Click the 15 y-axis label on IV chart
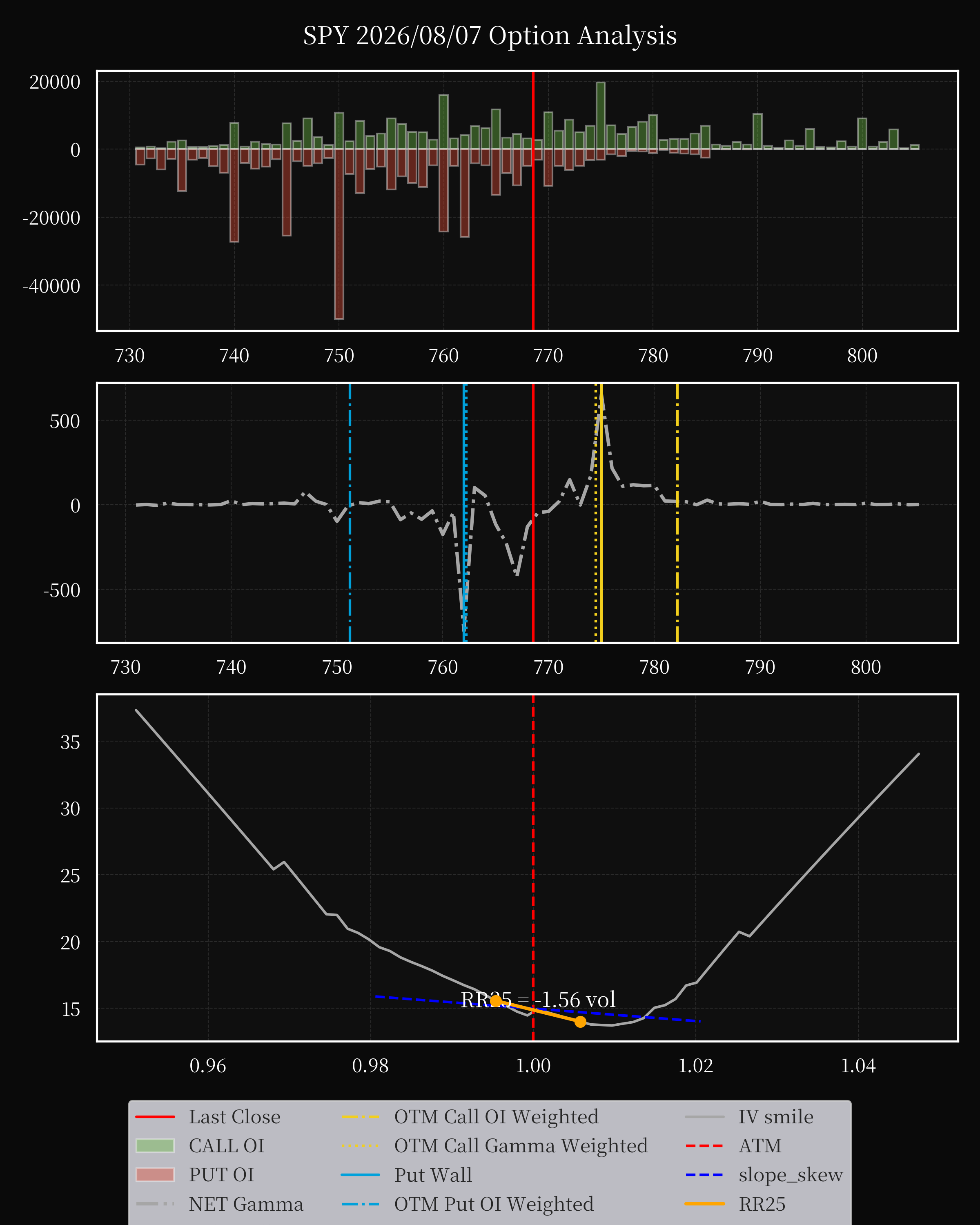Image resolution: width=980 pixels, height=1225 pixels. [x=71, y=1009]
